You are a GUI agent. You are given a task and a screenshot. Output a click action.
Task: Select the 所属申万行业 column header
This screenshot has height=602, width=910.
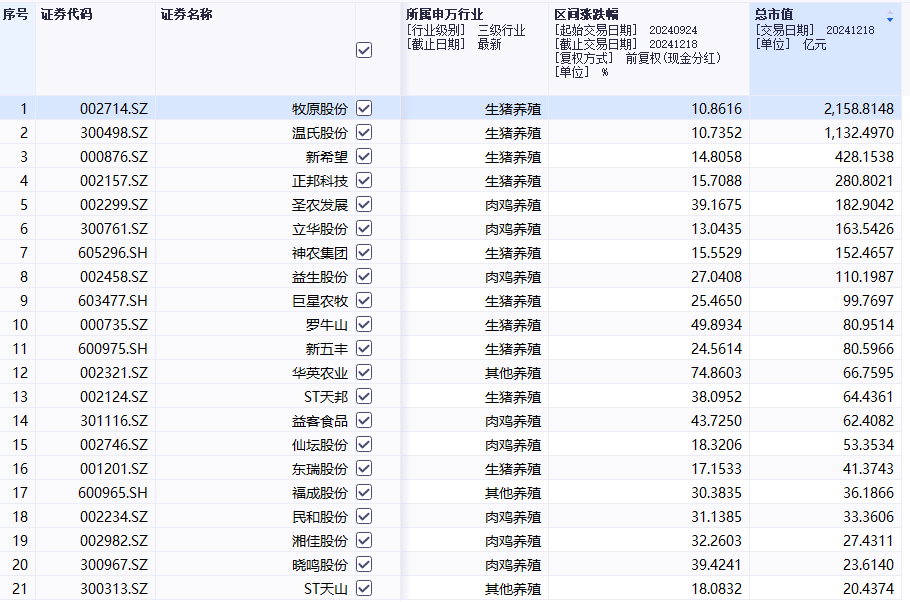tap(443, 15)
